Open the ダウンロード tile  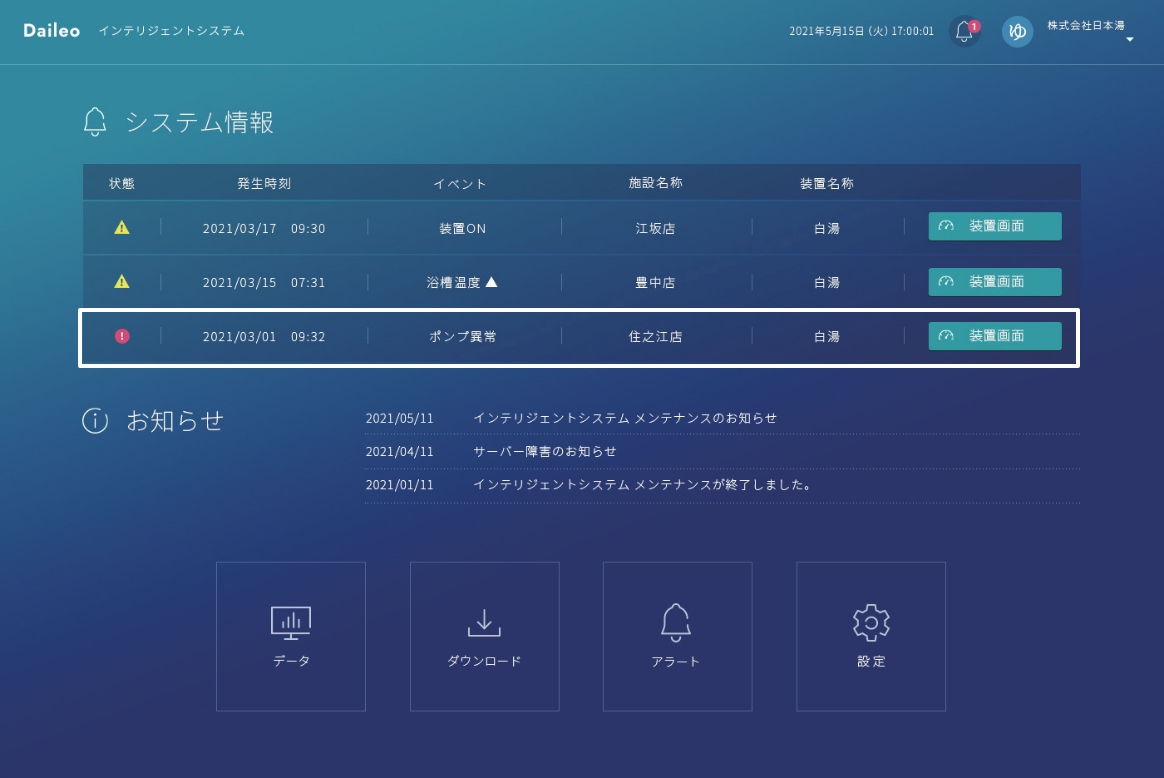(484, 636)
